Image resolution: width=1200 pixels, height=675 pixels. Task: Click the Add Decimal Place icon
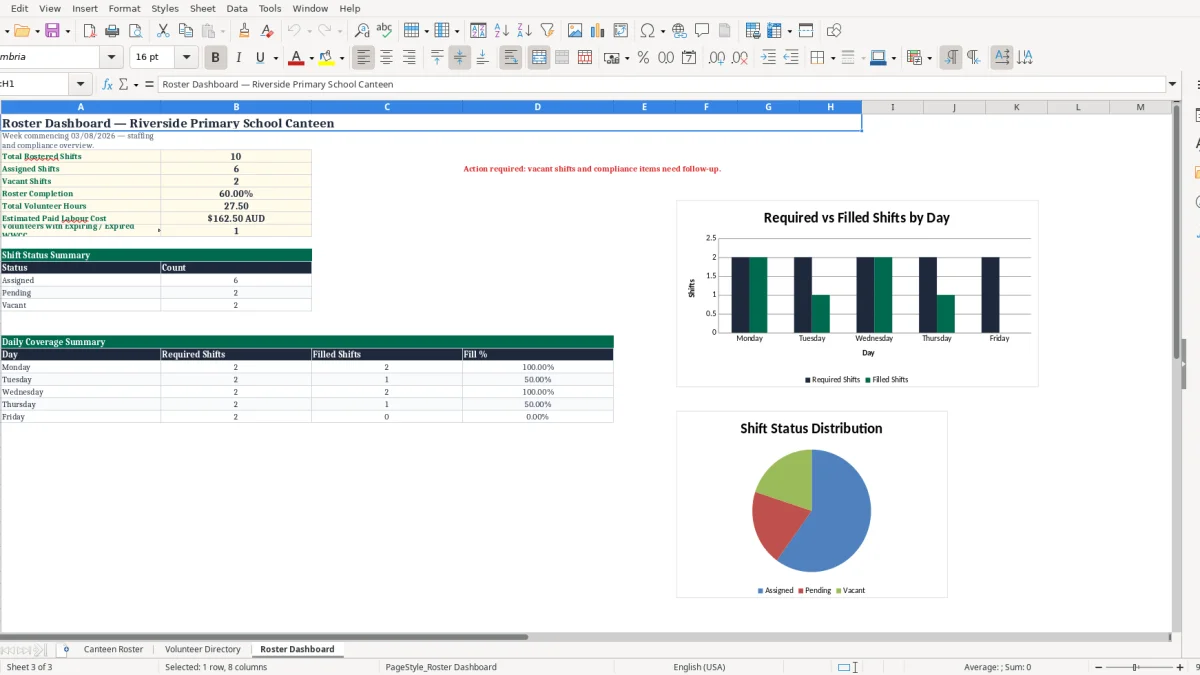(717, 58)
